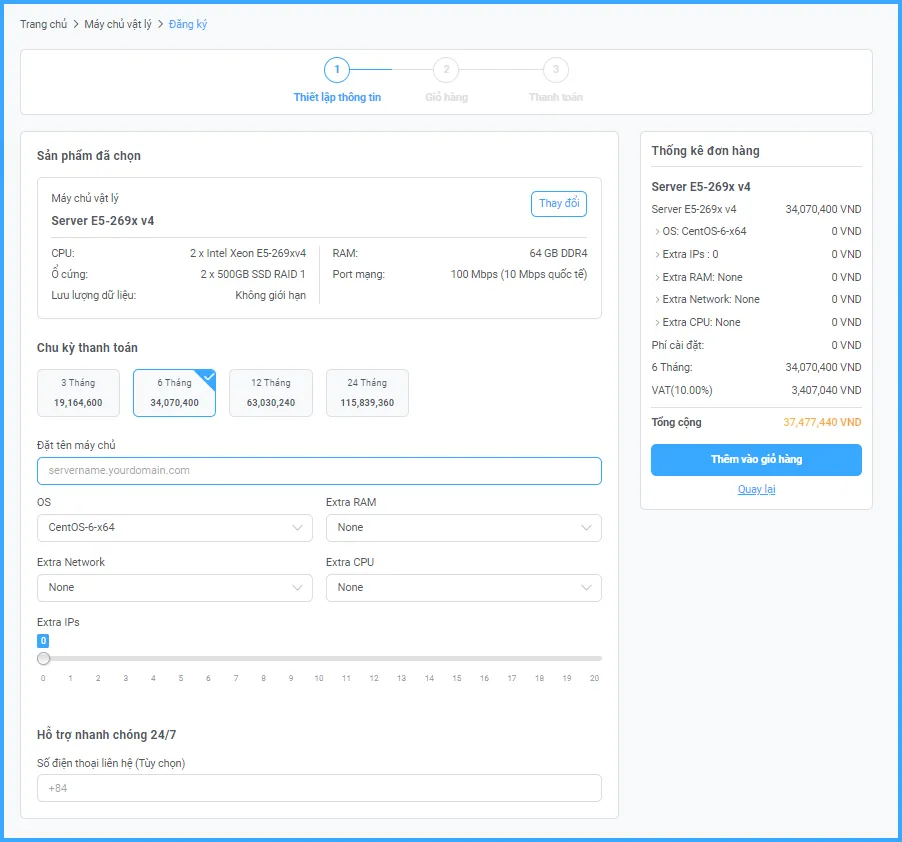Expand the Extra Network order line chevron
Image resolution: width=902 pixels, height=842 pixels.
tap(657, 300)
